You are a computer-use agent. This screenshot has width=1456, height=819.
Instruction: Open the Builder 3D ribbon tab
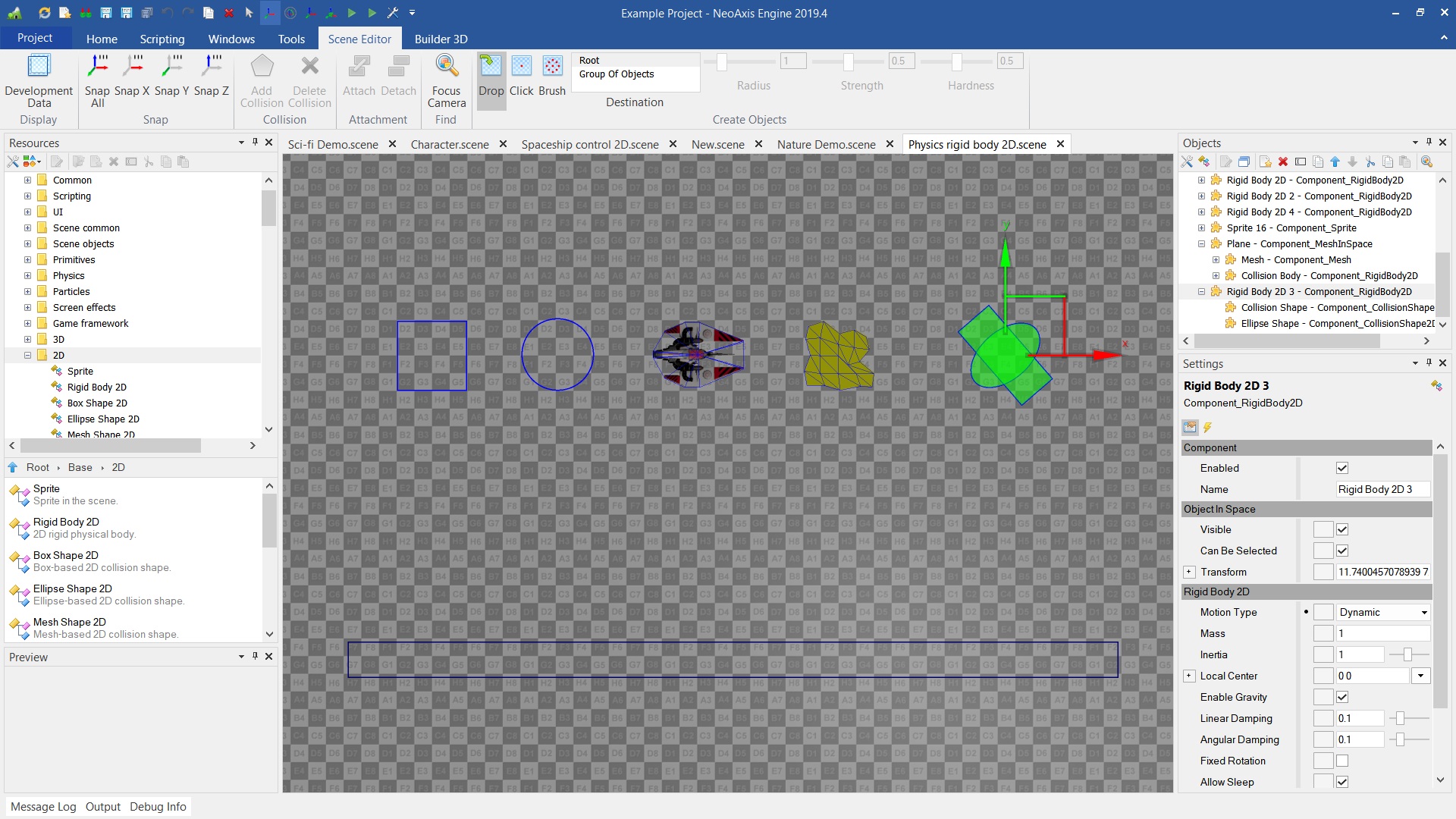(x=441, y=39)
